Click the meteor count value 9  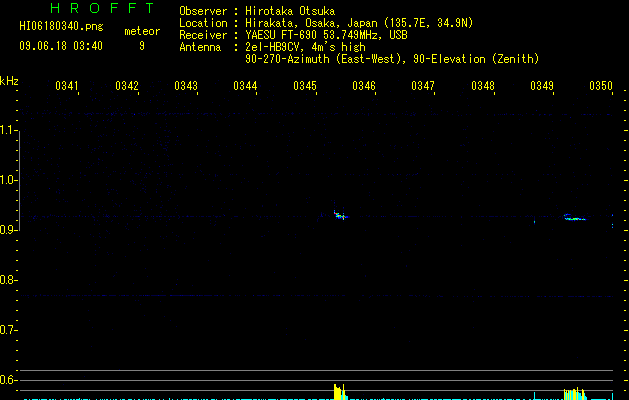tap(142, 46)
